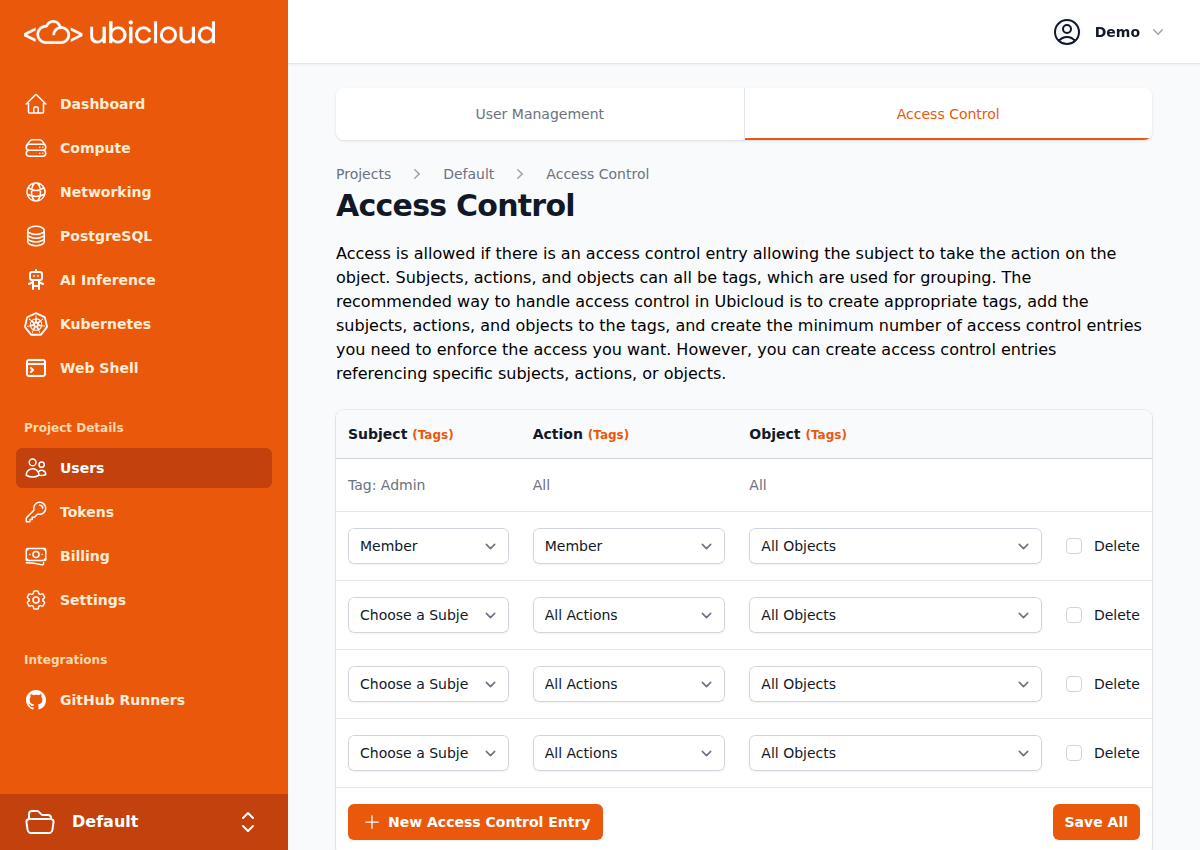The height and width of the screenshot is (850, 1200).
Task: Open Web Shell in the sidebar
Action: (144, 368)
